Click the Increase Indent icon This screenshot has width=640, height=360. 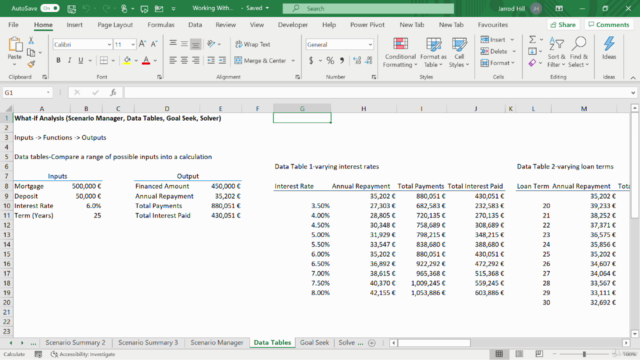[x=222, y=60]
